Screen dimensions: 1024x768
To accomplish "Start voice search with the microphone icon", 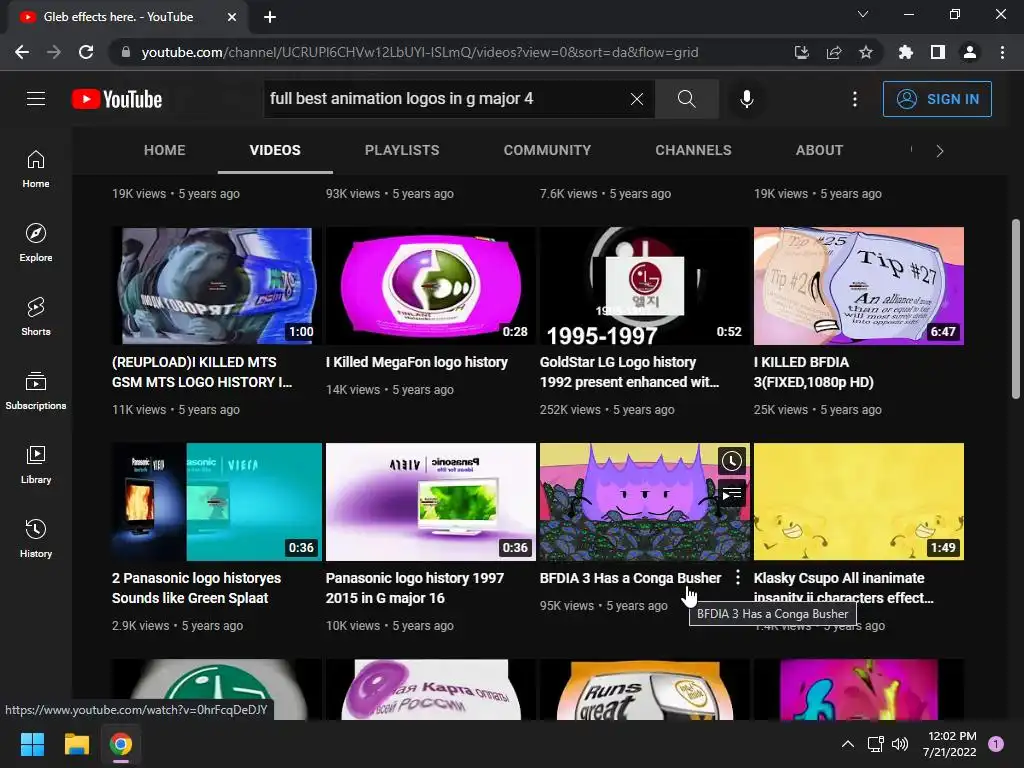I will point(746,99).
